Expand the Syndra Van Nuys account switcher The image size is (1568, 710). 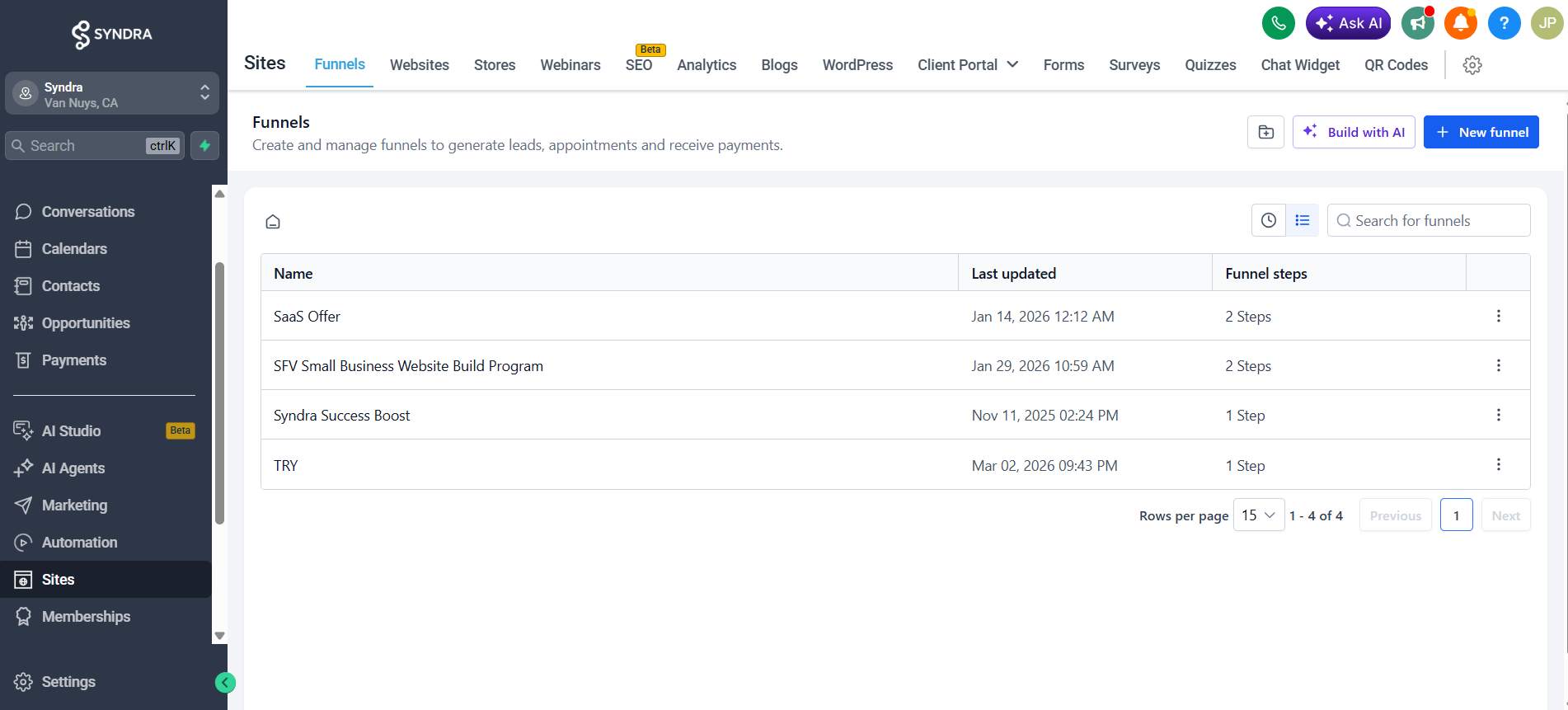(x=112, y=94)
